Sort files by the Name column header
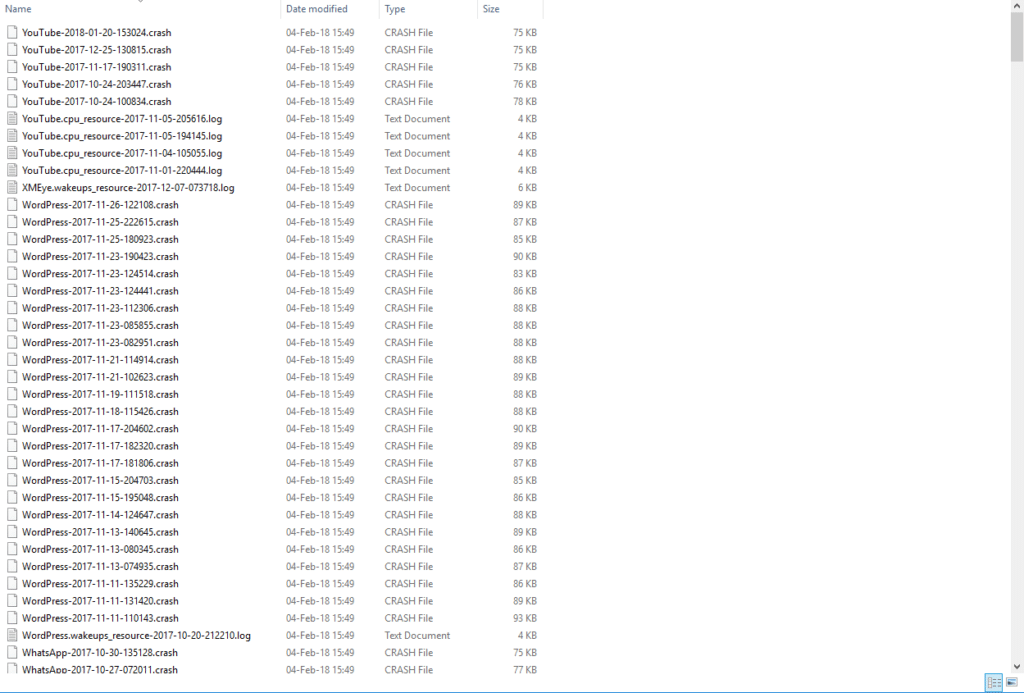The height and width of the screenshot is (693, 1024). (x=140, y=8)
